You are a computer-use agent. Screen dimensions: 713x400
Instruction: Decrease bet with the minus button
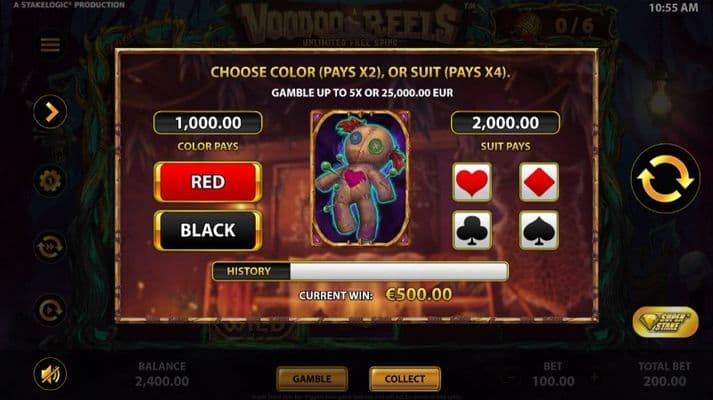tap(512, 377)
